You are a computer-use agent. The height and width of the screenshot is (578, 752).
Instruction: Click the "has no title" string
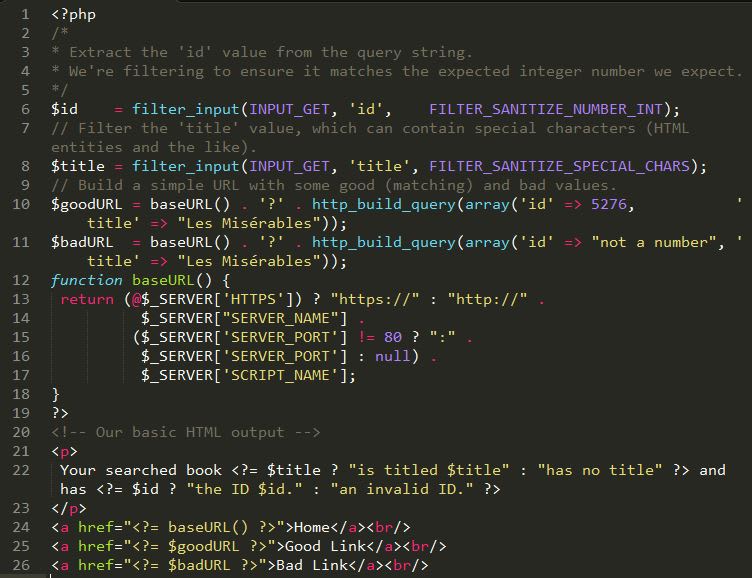(599, 471)
